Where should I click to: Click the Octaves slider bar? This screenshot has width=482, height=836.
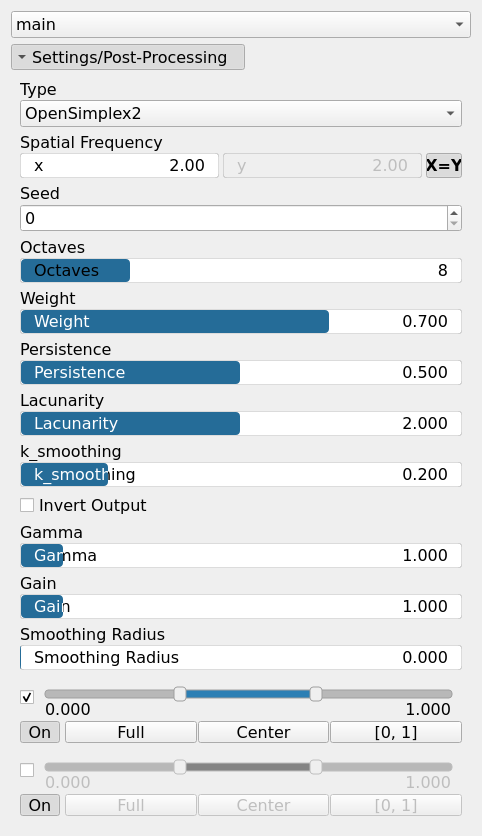[241, 270]
